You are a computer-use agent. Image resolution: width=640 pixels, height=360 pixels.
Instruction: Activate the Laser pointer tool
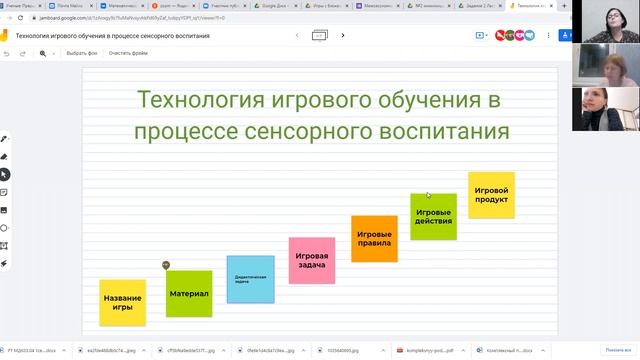(4, 264)
